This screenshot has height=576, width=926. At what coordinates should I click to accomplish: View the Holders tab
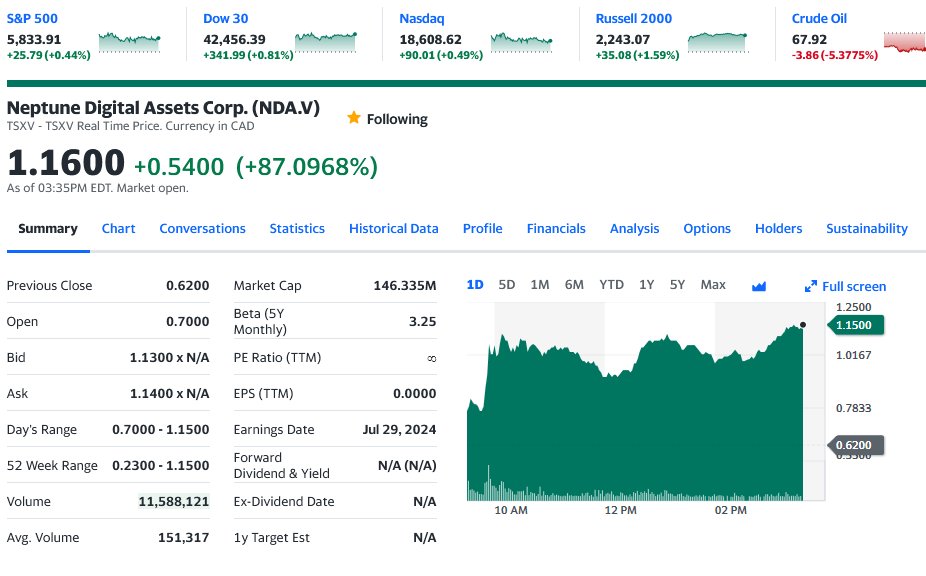pyautogui.click(x=778, y=229)
